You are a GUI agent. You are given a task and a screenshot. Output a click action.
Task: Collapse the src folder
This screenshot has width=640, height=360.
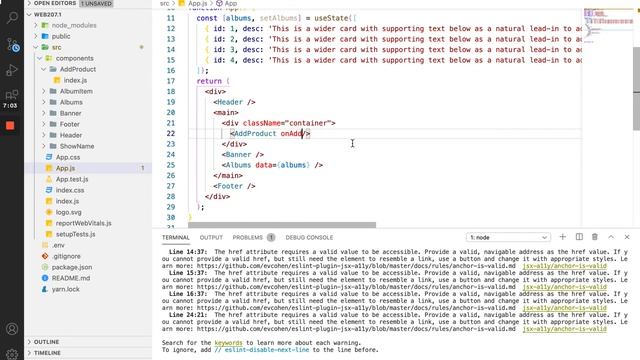pos(56,47)
